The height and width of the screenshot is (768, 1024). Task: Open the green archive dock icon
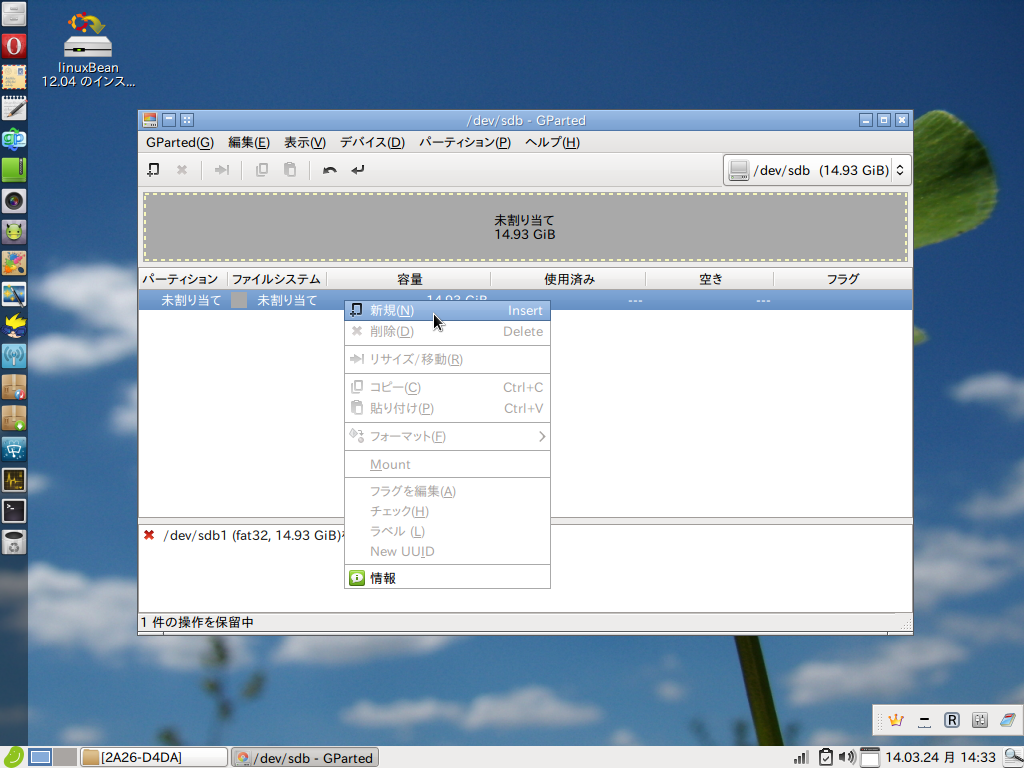click(x=14, y=170)
